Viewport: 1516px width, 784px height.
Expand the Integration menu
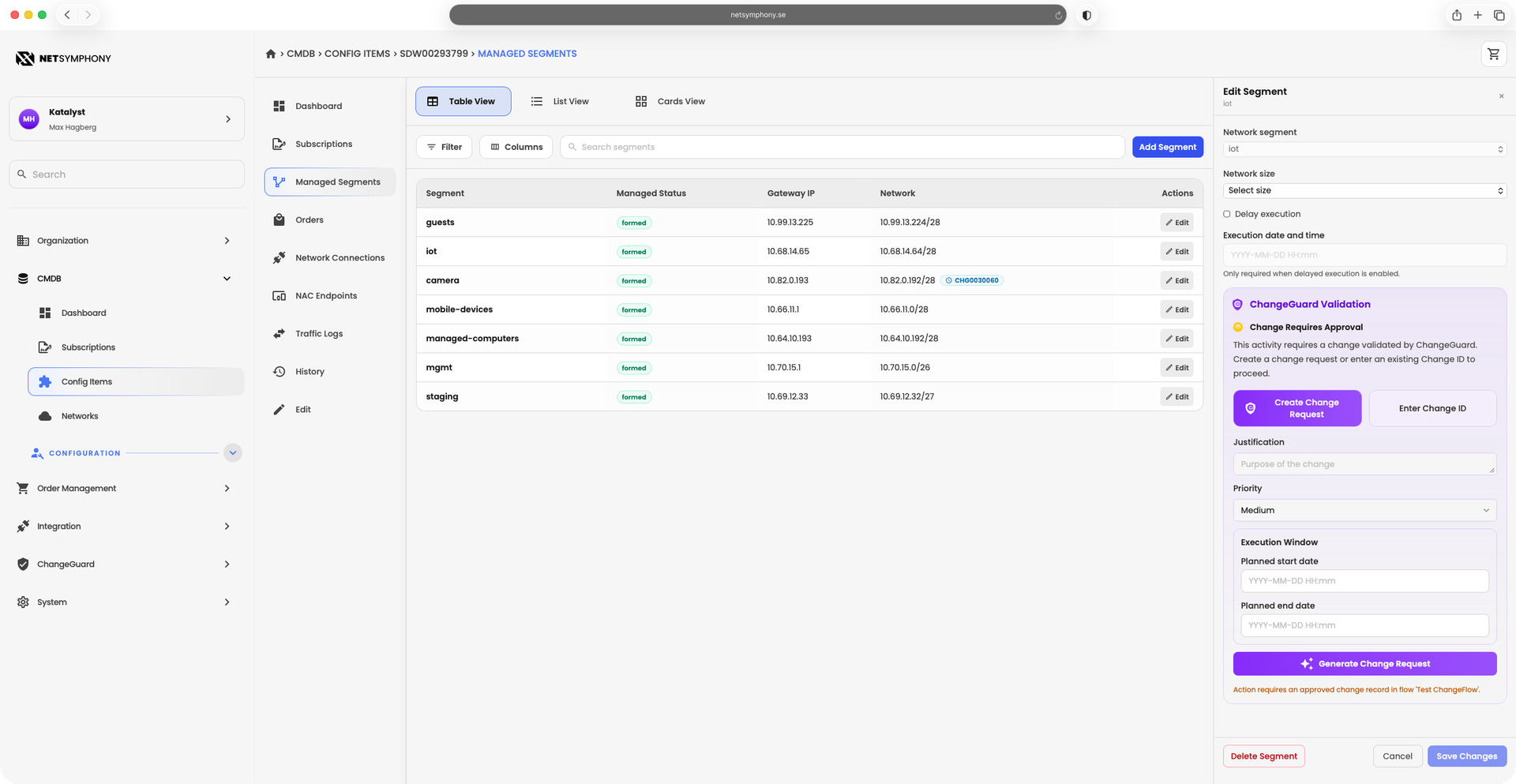pyautogui.click(x=127, y=527)
